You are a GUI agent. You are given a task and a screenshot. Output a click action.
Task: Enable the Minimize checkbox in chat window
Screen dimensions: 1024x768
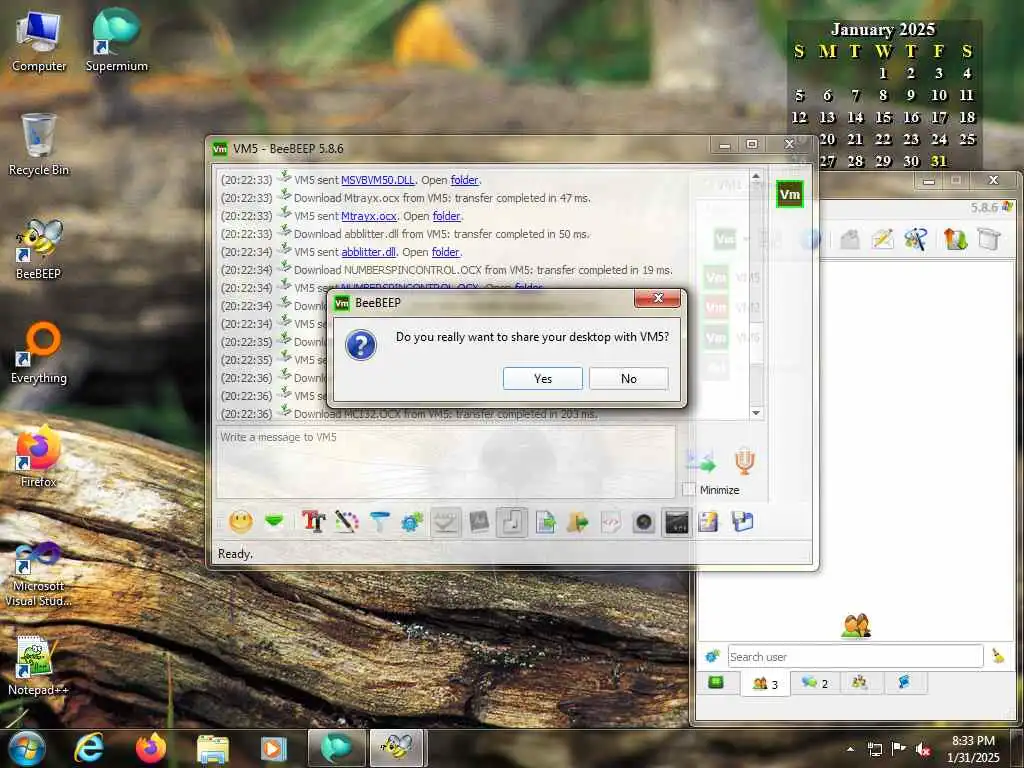coord(688,489)
